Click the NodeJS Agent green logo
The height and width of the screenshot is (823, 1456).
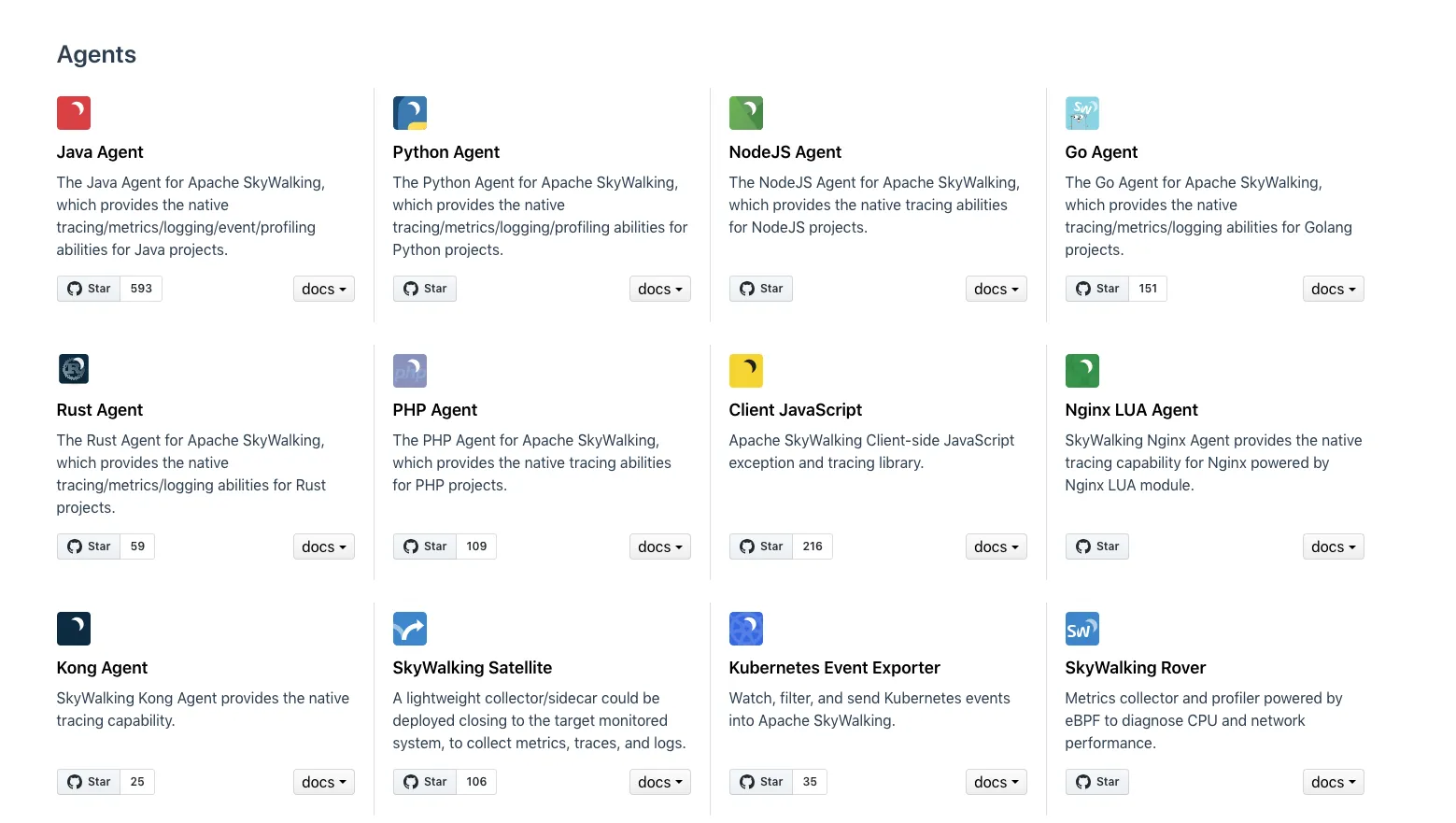(746, 113)
